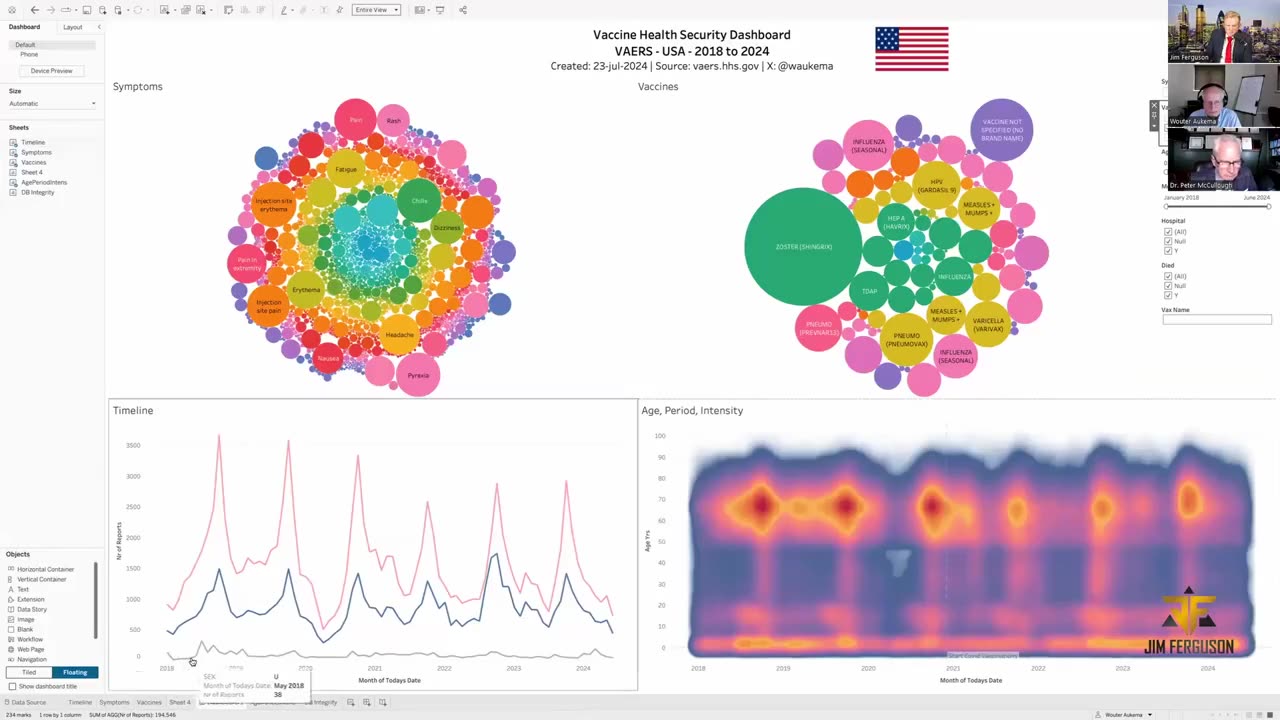
Task: Click the date slider's June 2024 handle
Action: coord(1269,206)
